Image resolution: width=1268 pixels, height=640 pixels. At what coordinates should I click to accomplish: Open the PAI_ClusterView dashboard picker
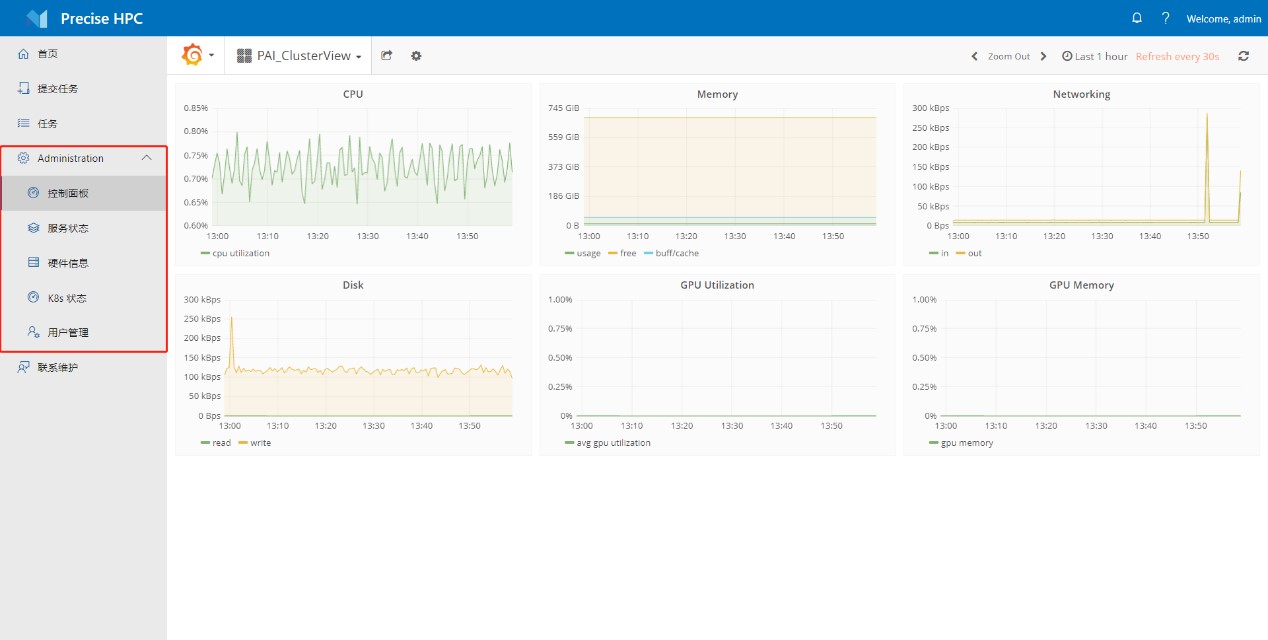click(299, 56)
